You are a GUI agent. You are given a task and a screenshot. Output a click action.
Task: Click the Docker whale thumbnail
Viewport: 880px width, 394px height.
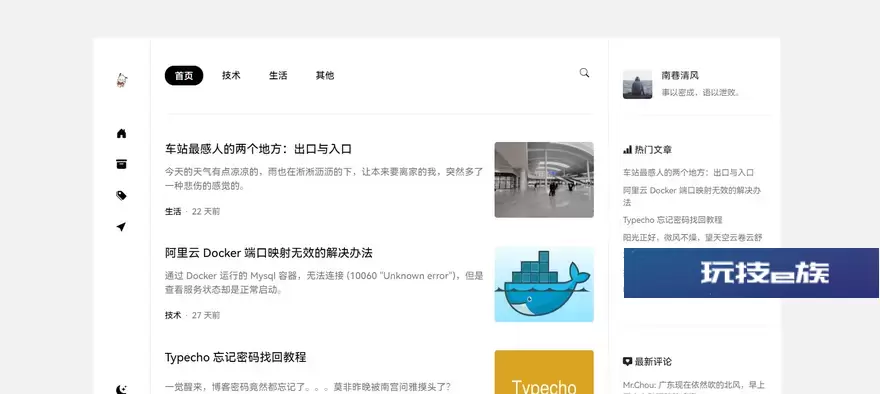(x=544, y=284)
